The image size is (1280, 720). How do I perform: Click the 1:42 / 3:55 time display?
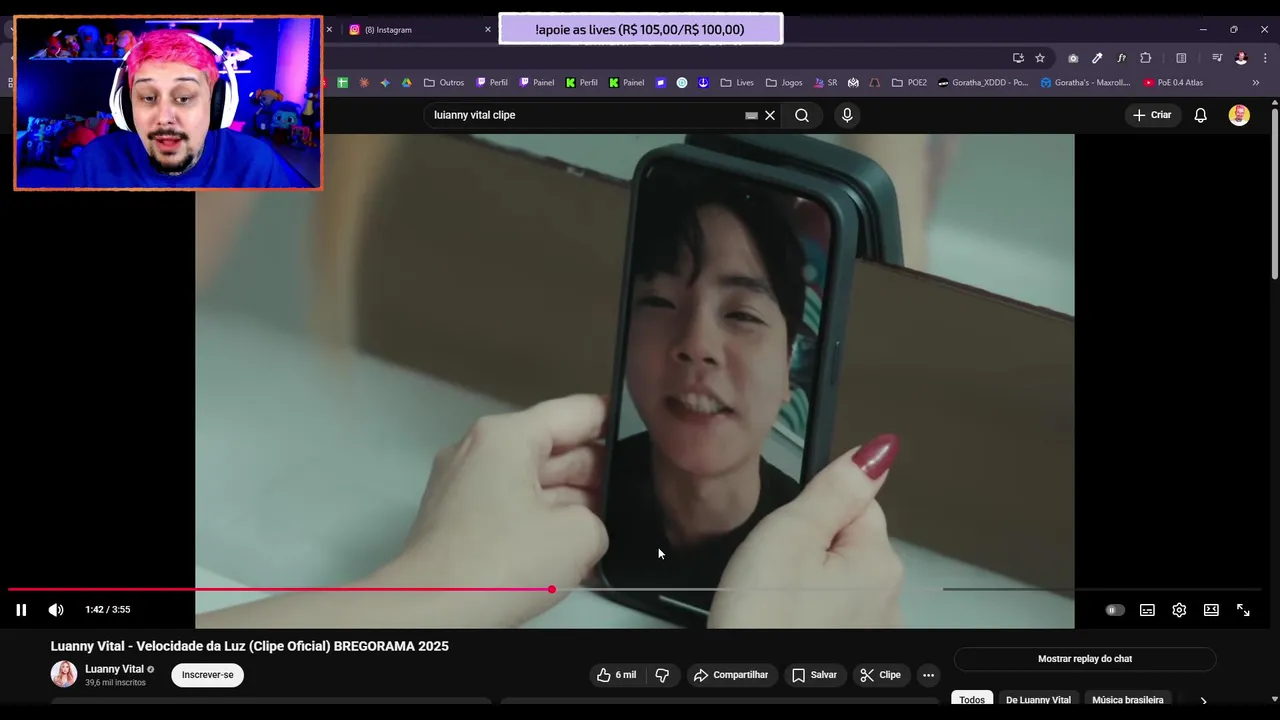tap(108, 610)
